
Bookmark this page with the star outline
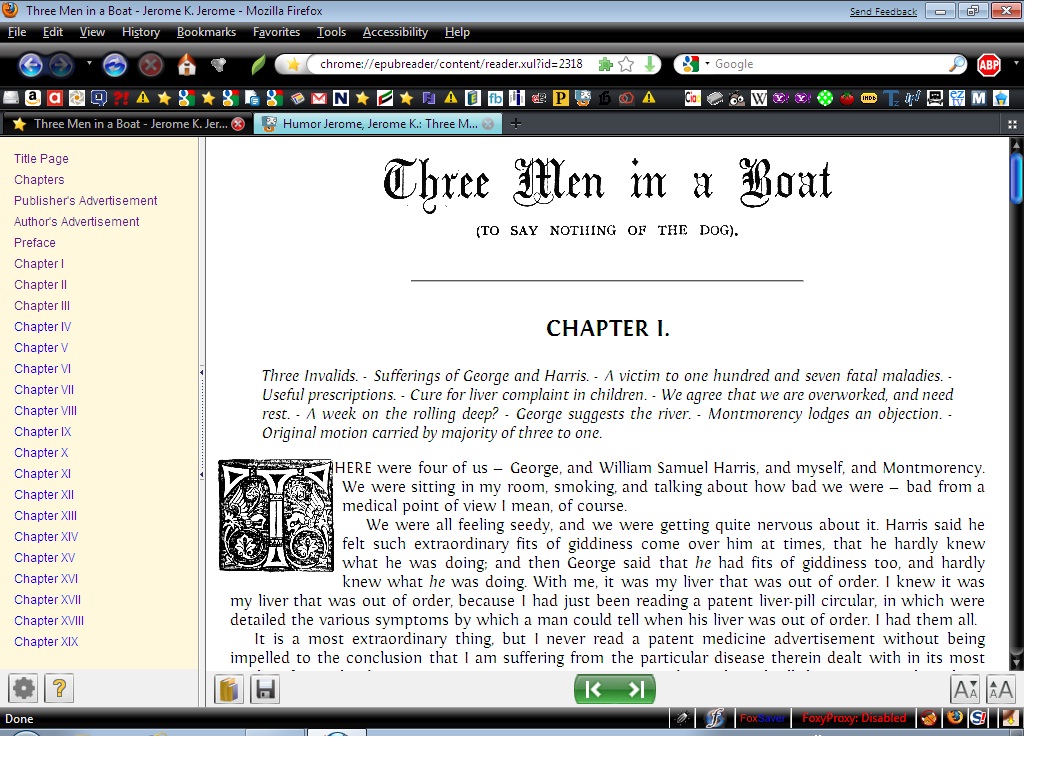coord(626,64)
